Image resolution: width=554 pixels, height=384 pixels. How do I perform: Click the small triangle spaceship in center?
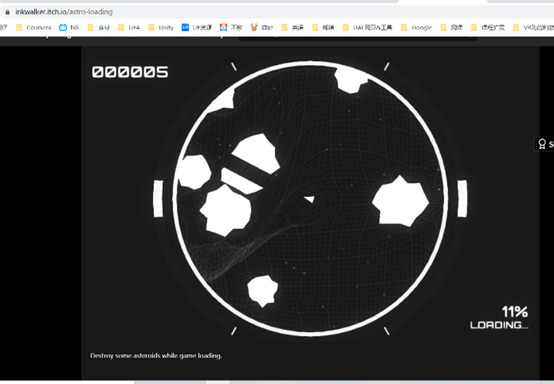310,199
